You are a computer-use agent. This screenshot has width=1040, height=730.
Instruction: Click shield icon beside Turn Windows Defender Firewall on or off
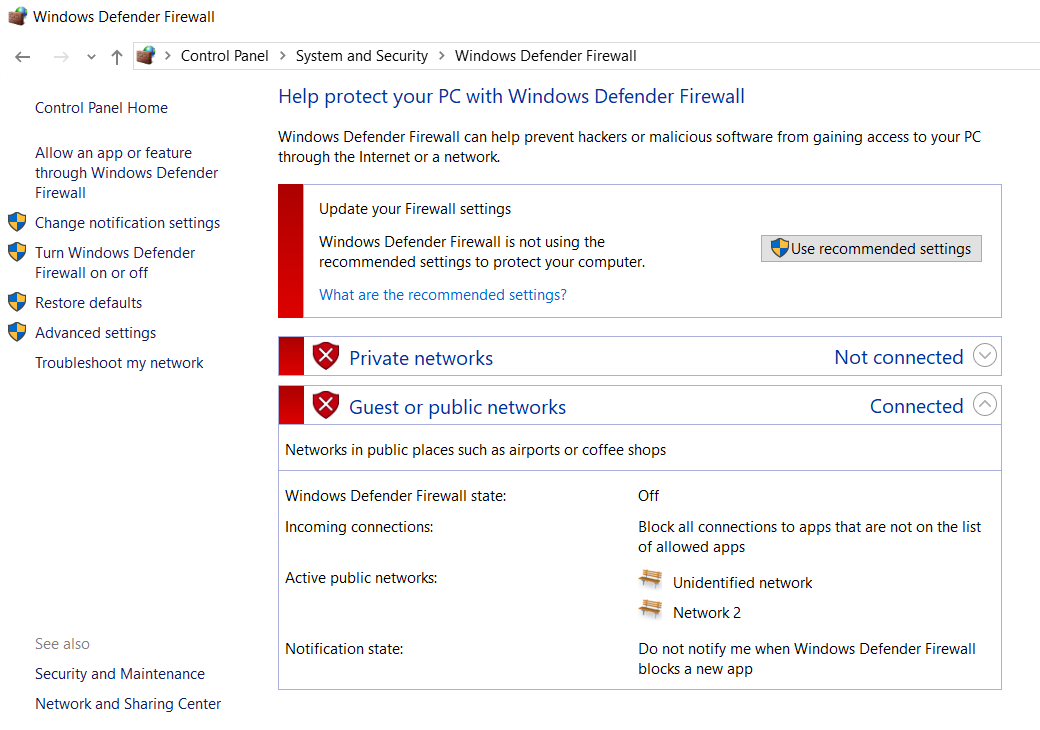pyautogui.click(x=17, y=251)
